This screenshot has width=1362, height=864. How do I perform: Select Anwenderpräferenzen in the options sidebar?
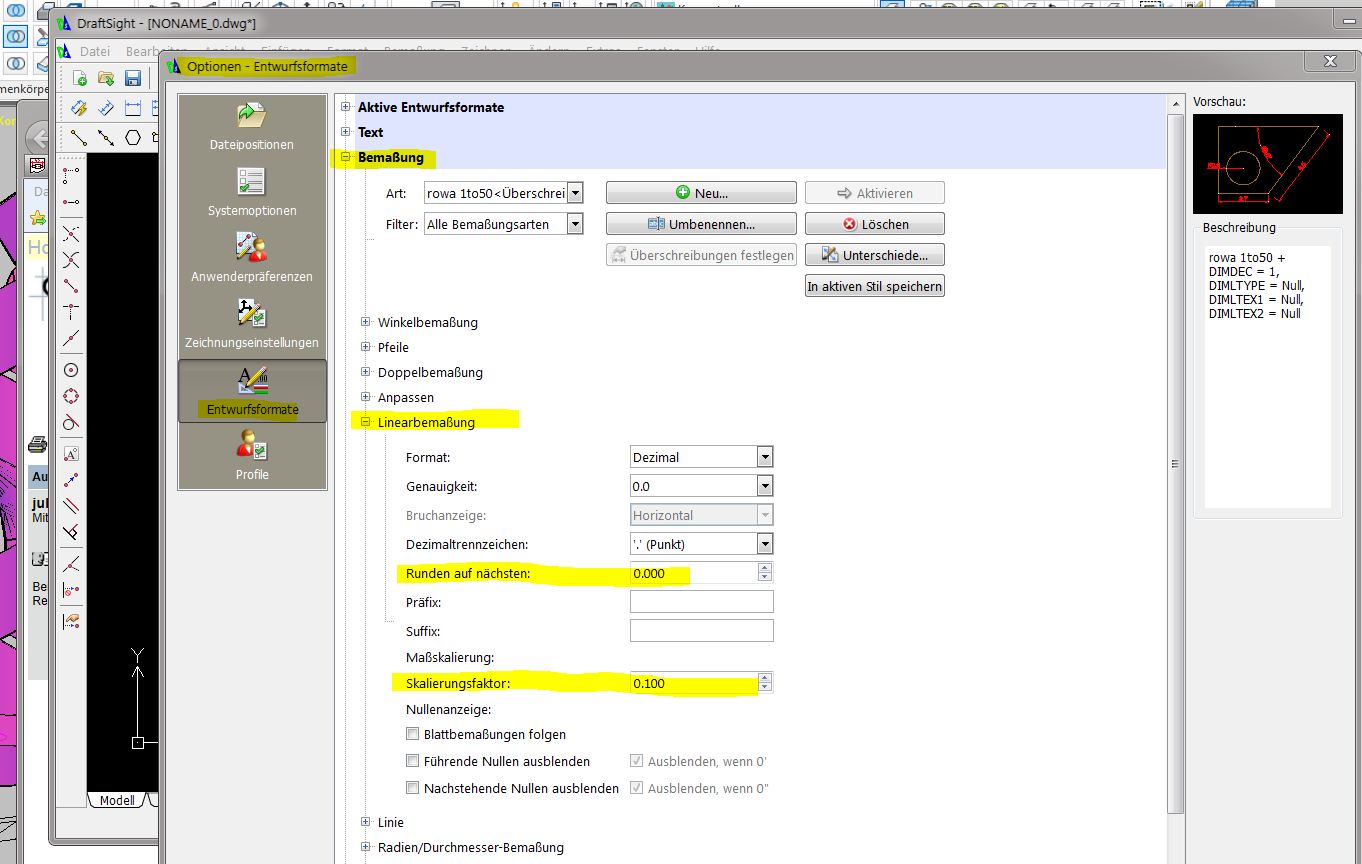click(252, 259)
